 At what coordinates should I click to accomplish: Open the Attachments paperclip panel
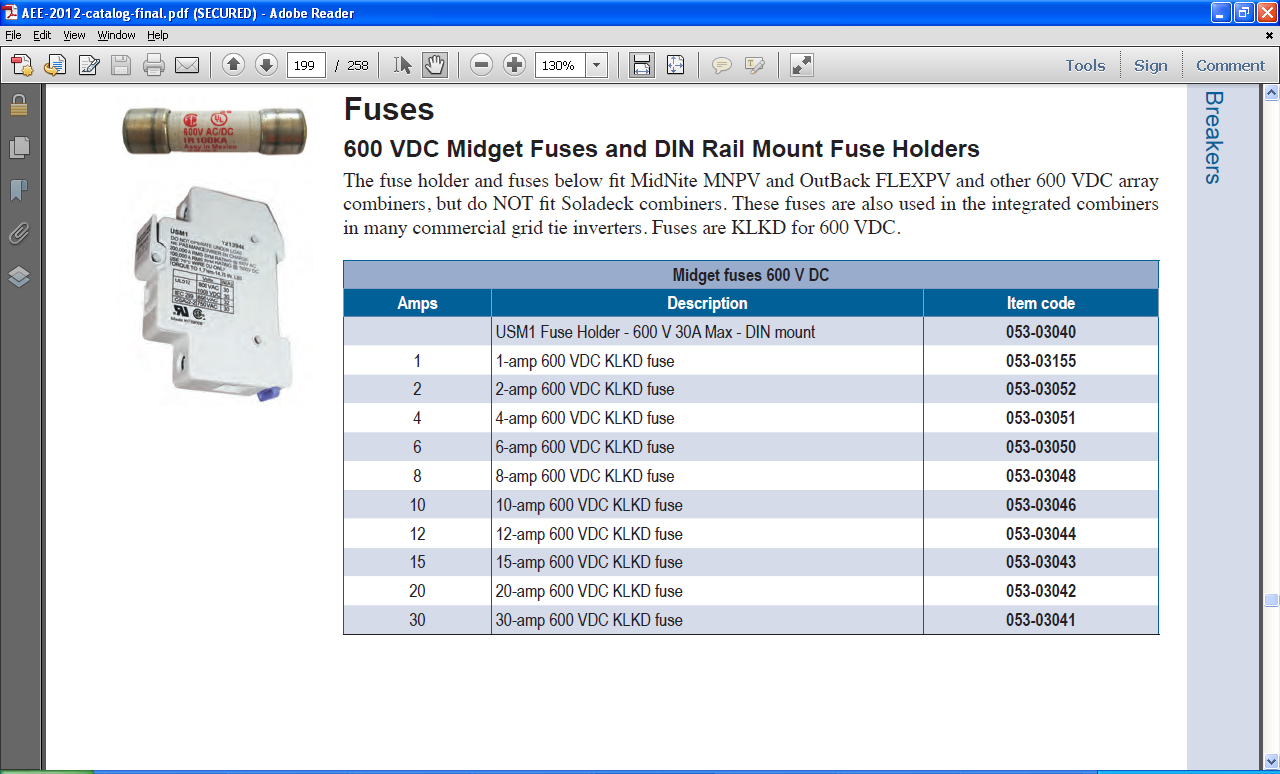pos(18,234)
